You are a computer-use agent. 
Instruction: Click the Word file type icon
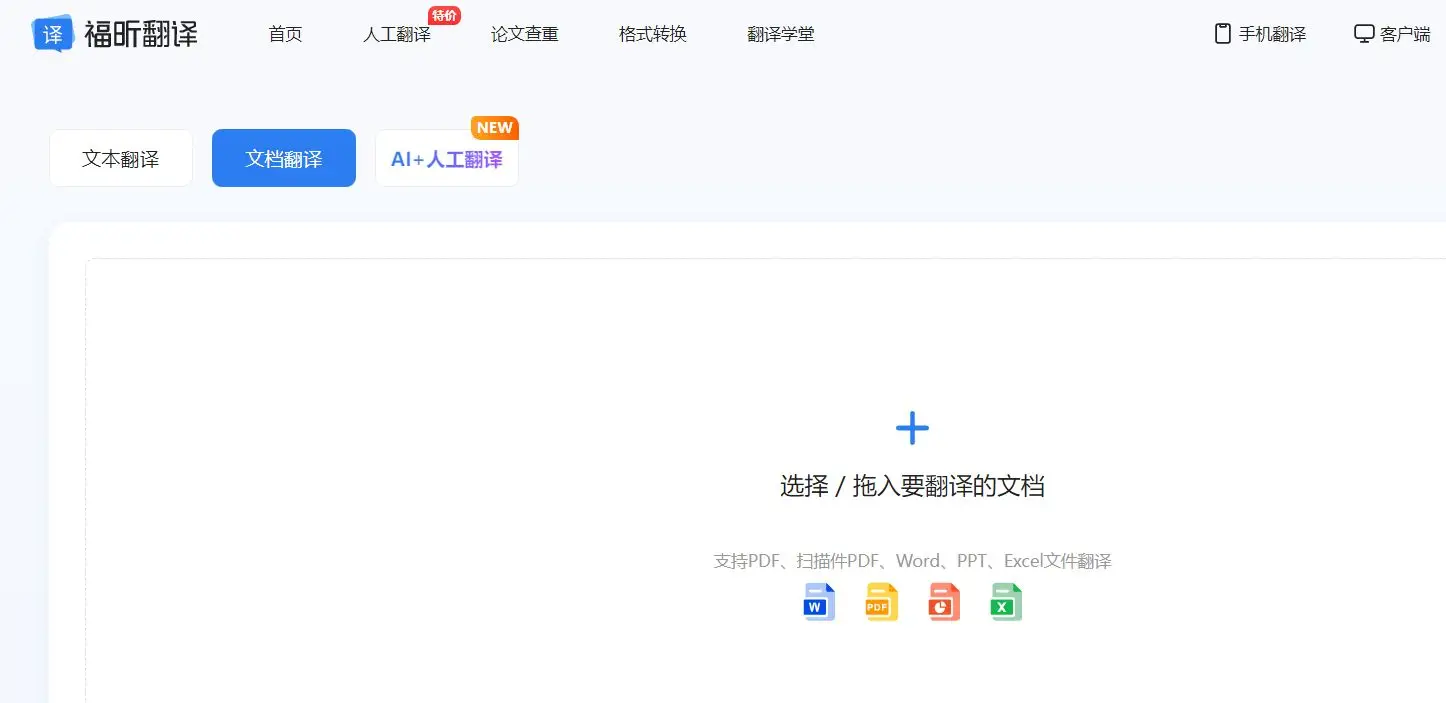point(820,602)
